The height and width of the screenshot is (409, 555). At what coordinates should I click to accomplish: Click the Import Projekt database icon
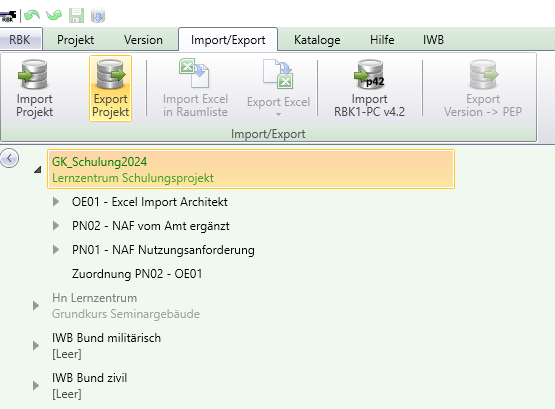click(34, 75)
